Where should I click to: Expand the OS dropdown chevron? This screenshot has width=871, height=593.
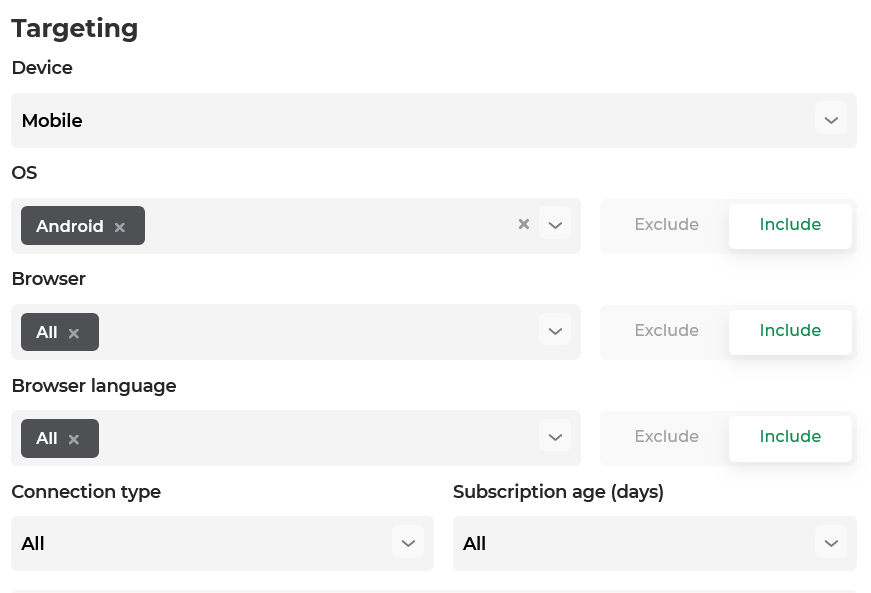coord(555,225)
